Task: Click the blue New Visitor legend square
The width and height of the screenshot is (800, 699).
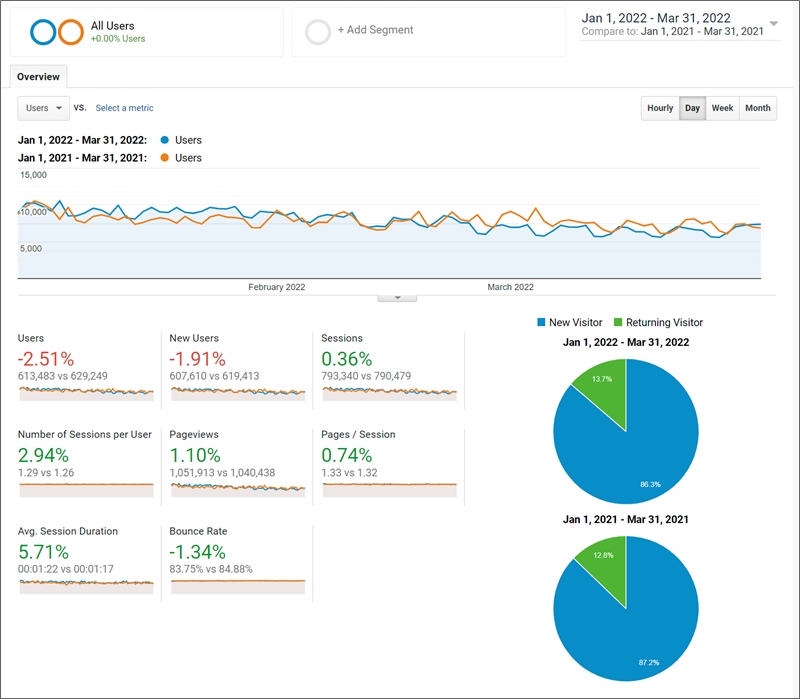Action: [541, 322]
